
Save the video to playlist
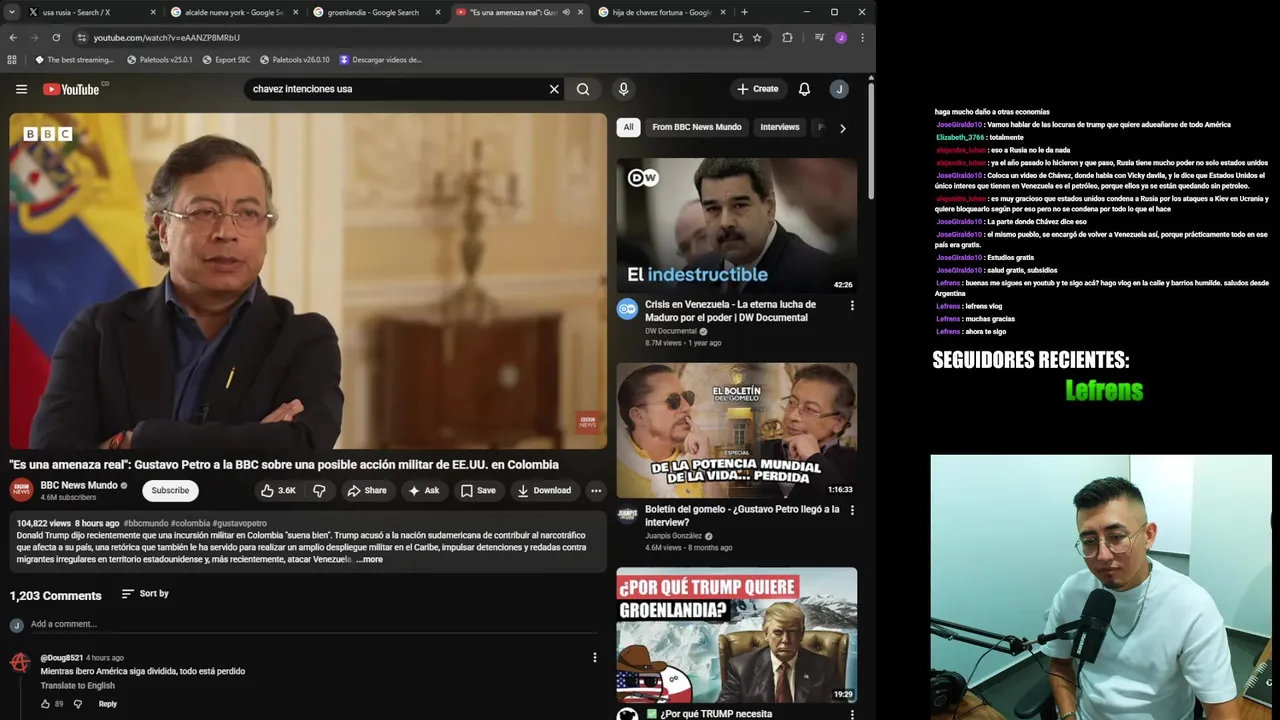478,490
